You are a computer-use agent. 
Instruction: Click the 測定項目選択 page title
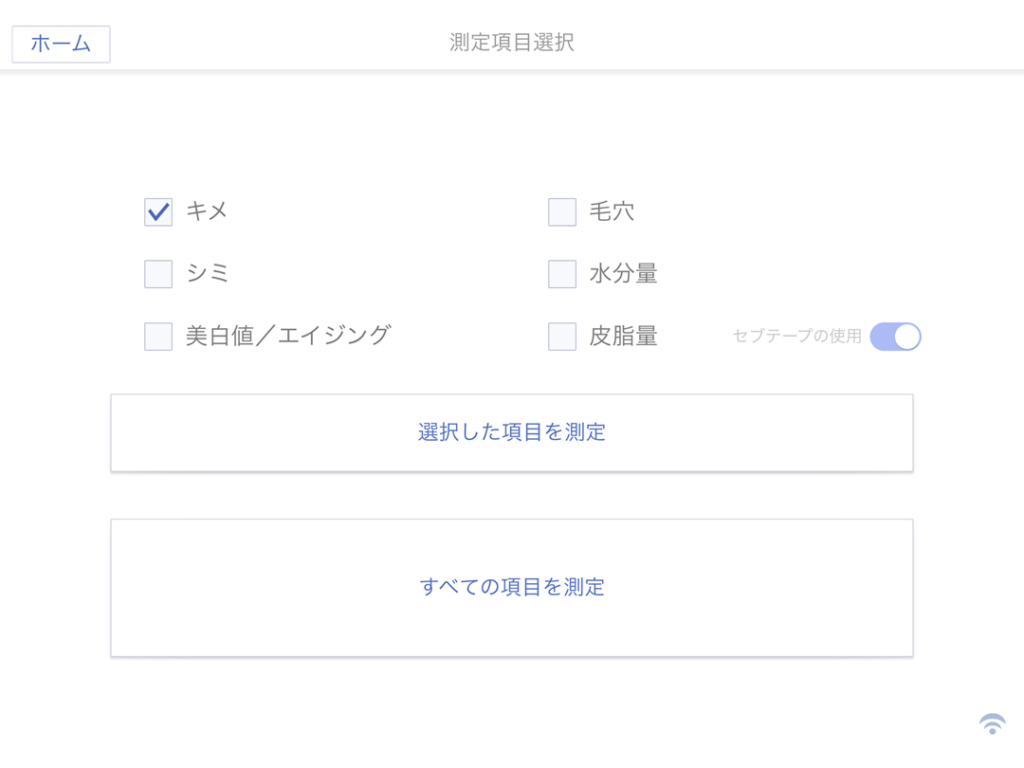coord(512,42)
